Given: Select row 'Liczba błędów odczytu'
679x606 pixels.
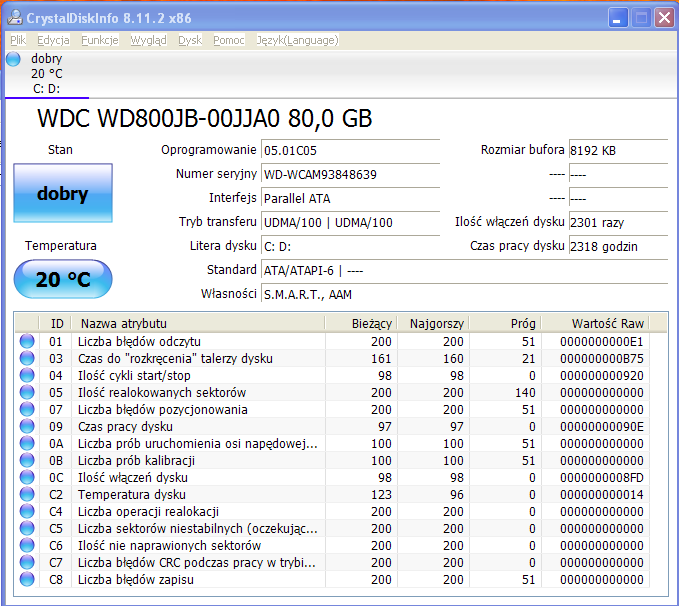Looking at the screenshot, I should point(332,341).
